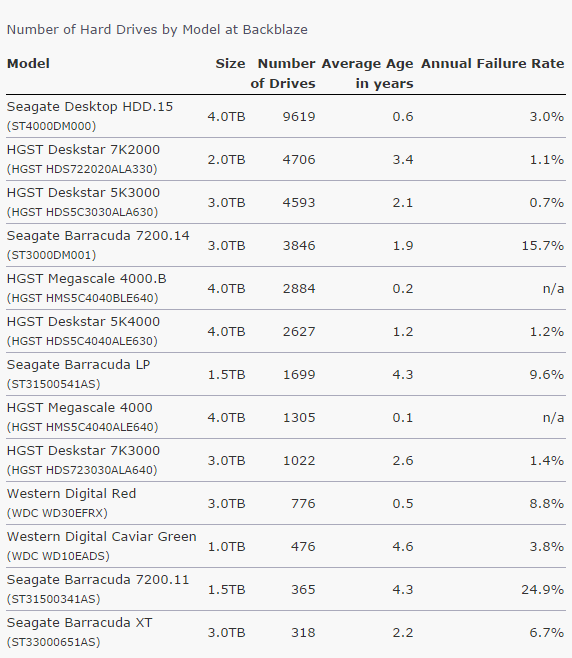The image size is (572, 658).
Task: Click the 4.6 average age value
Action: click(x=403, y=547)
